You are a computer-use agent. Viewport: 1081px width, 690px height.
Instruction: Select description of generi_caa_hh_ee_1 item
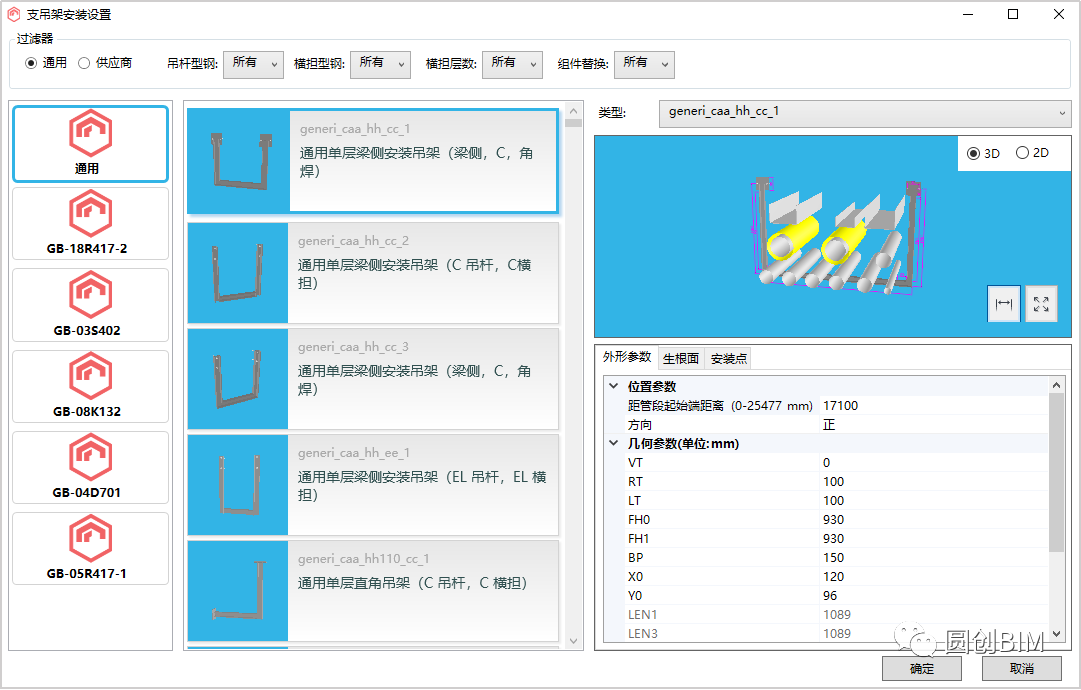pyautogui.click(x=422, y=485)
